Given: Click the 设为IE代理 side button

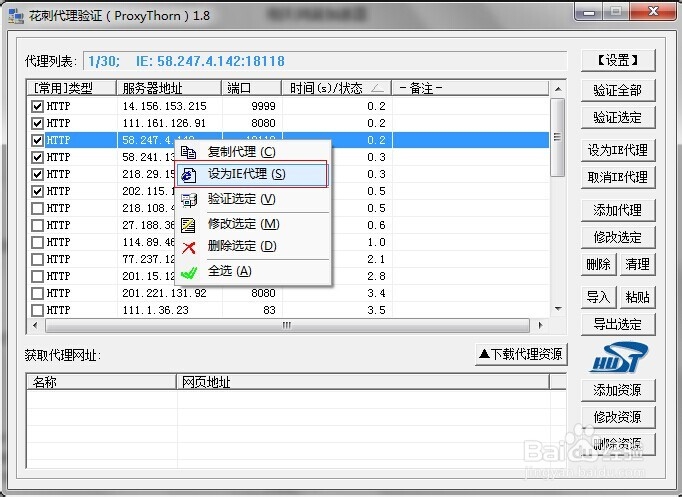Looking at the screenshot, I should (x=618, y=150).
